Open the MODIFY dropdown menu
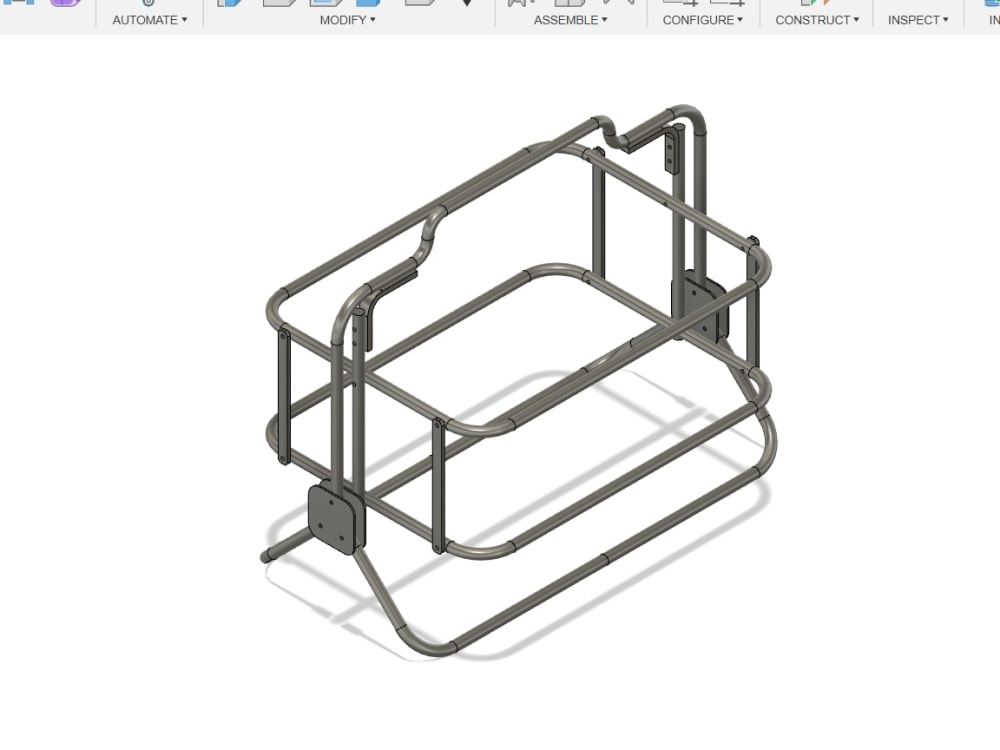Image resolution: width=1000 pixels, height=750 pixels. [348, 20]
